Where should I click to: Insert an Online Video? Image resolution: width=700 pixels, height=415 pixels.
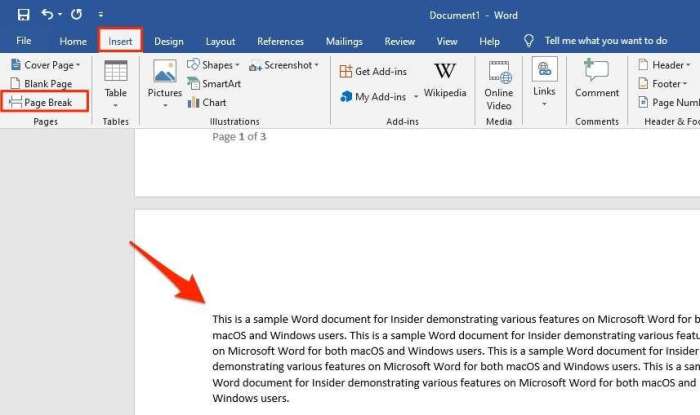tap(499, 86)
